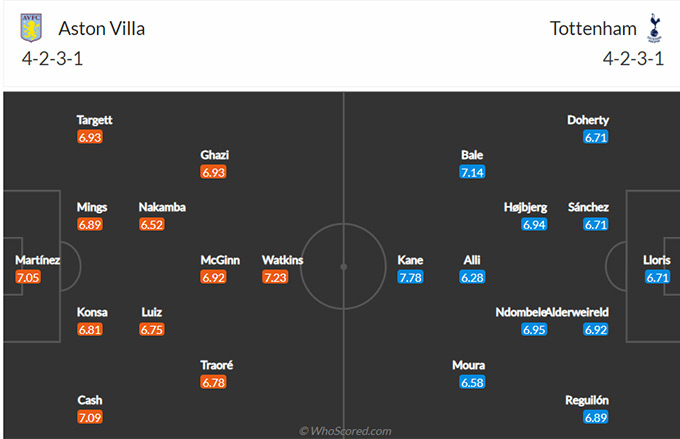Select player name McGinn
Viewport: 680px width, 439px height.
coord(220,260)
